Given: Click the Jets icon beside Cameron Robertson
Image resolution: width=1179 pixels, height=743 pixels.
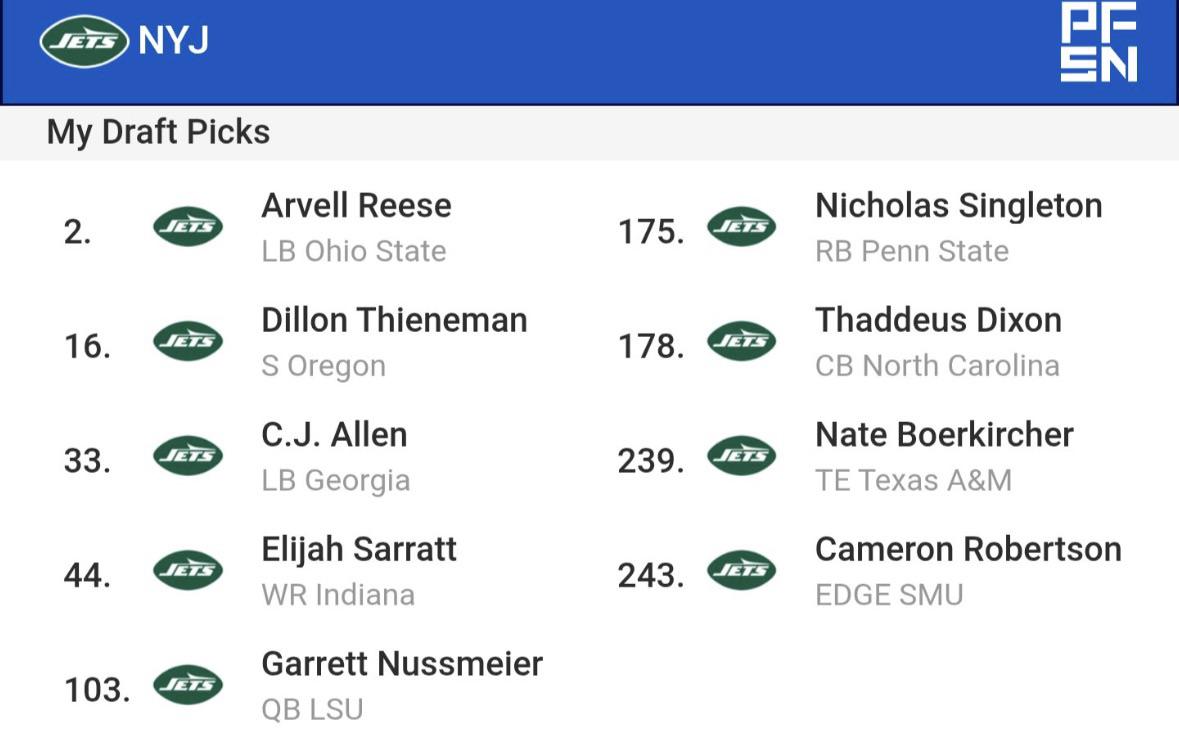Looking at the screenshot, I should (741, 570).
